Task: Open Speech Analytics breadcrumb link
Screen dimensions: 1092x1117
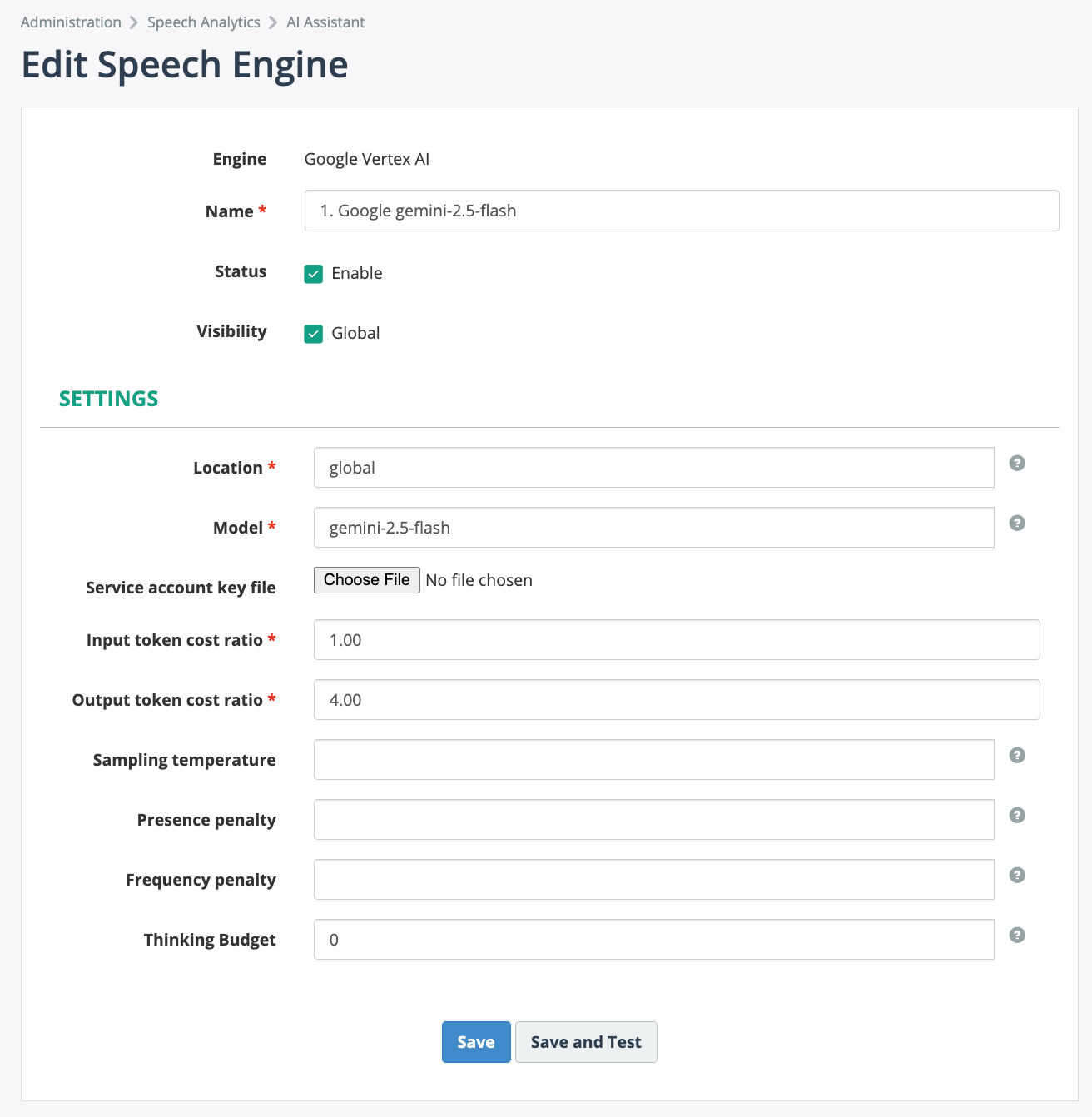Action: (x=203, y=22)
